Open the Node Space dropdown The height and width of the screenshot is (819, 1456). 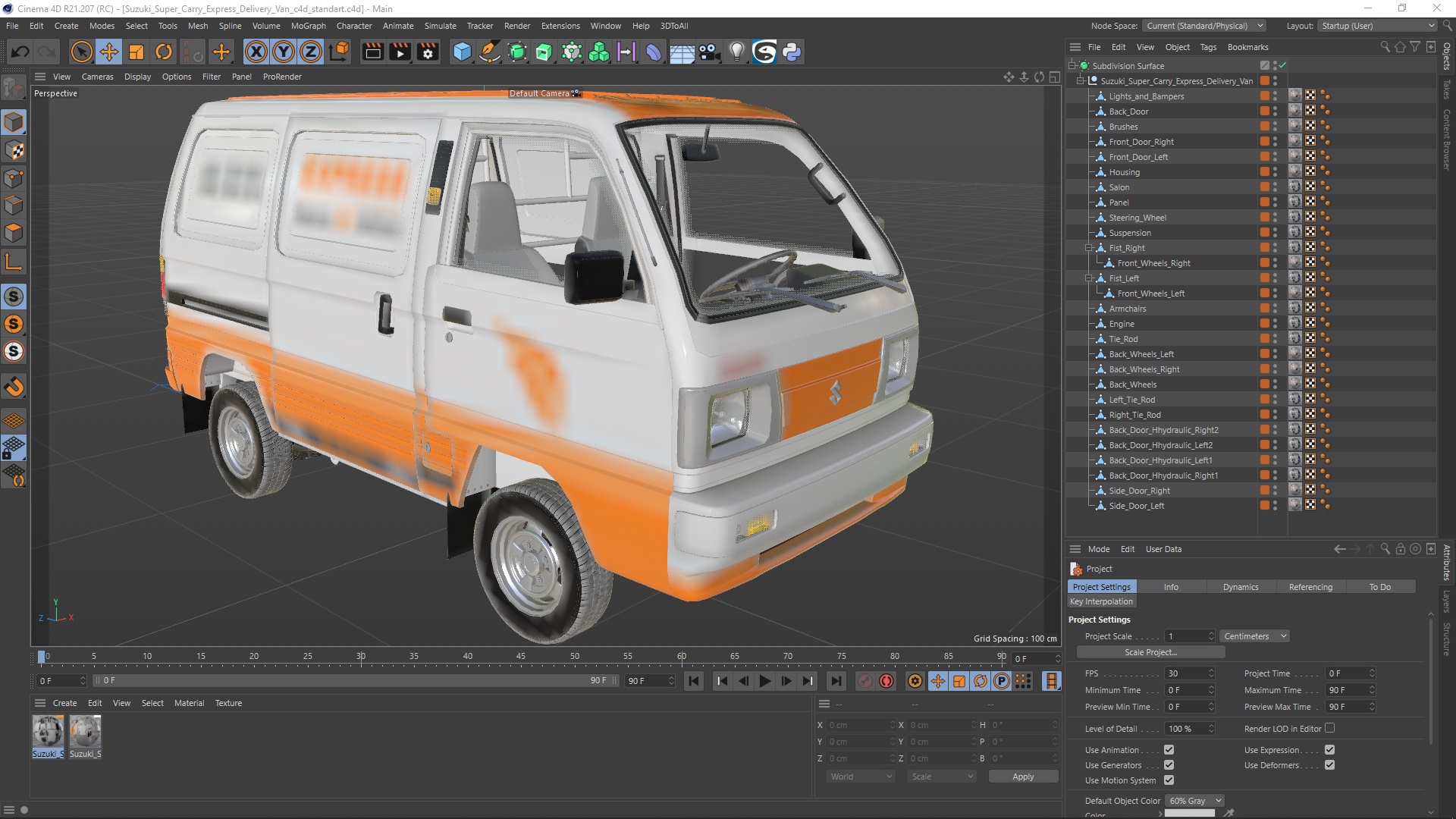pos(1204,26)
